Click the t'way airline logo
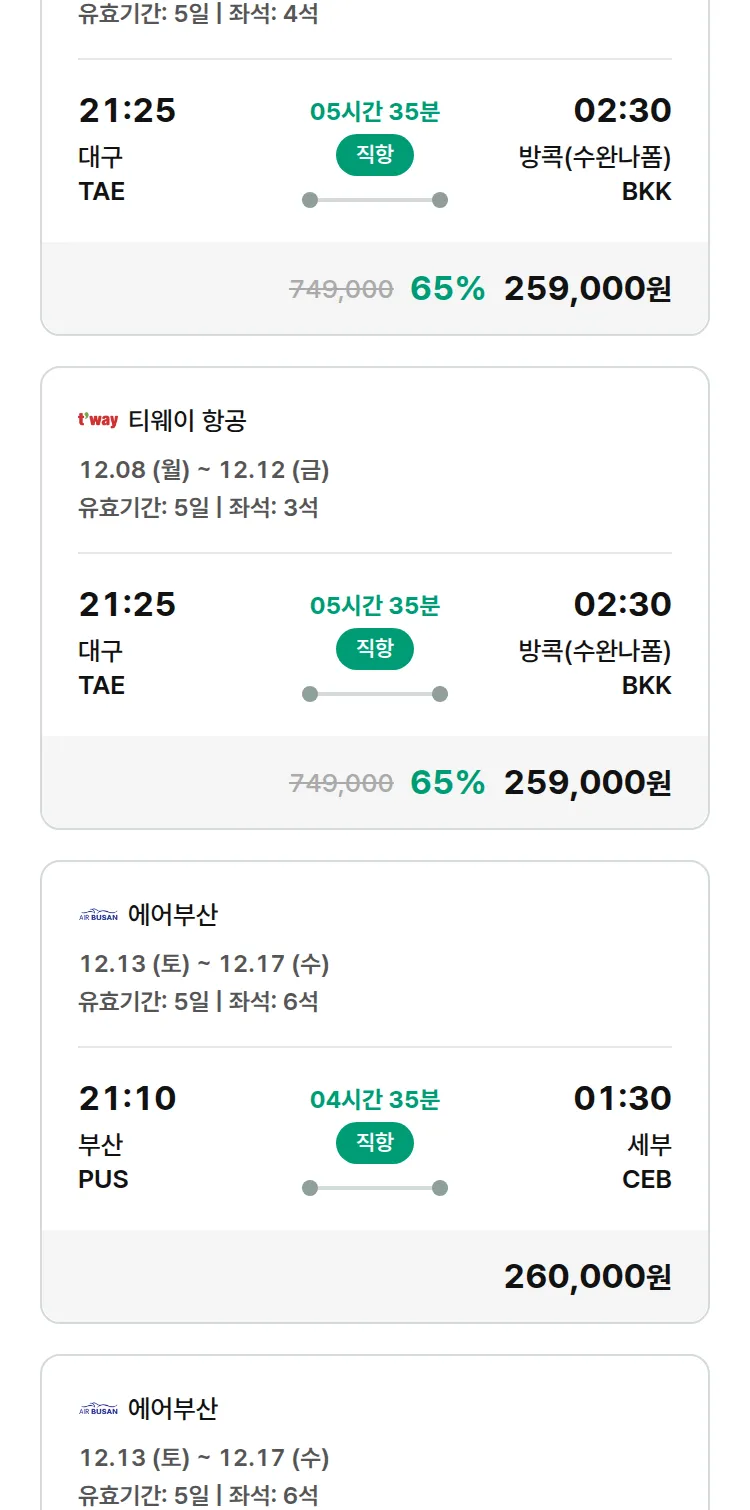Screen dimensions: 750x1510 coord(98,420)
